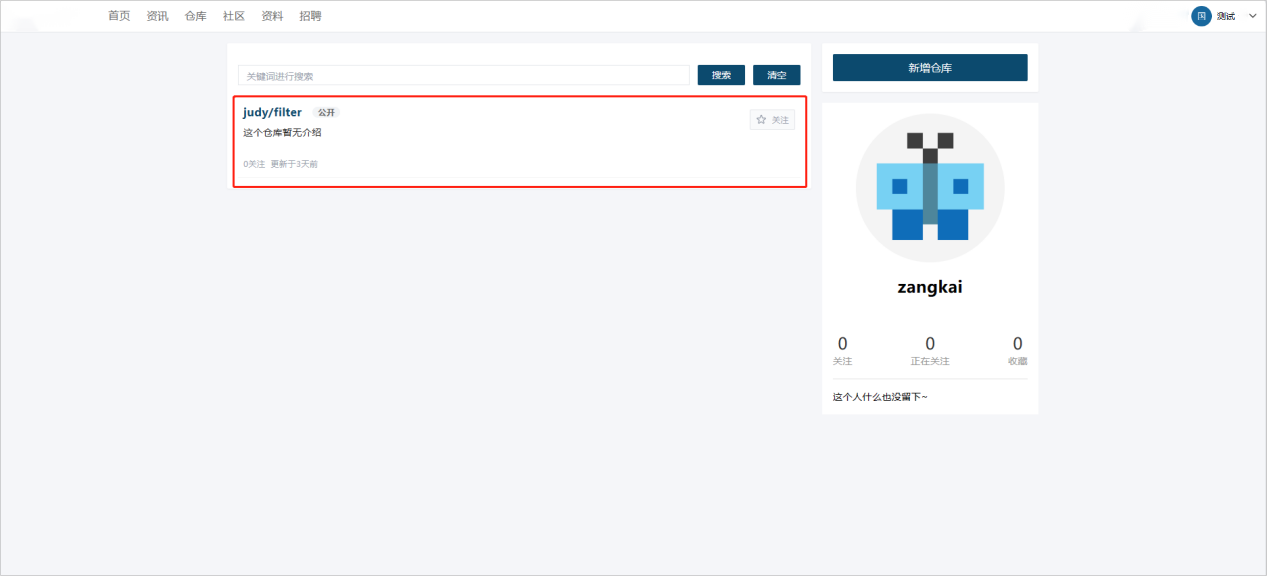This screenshot has width=1267, height=576.
Task: Open the 社区 navigation item
Action: 234,16
